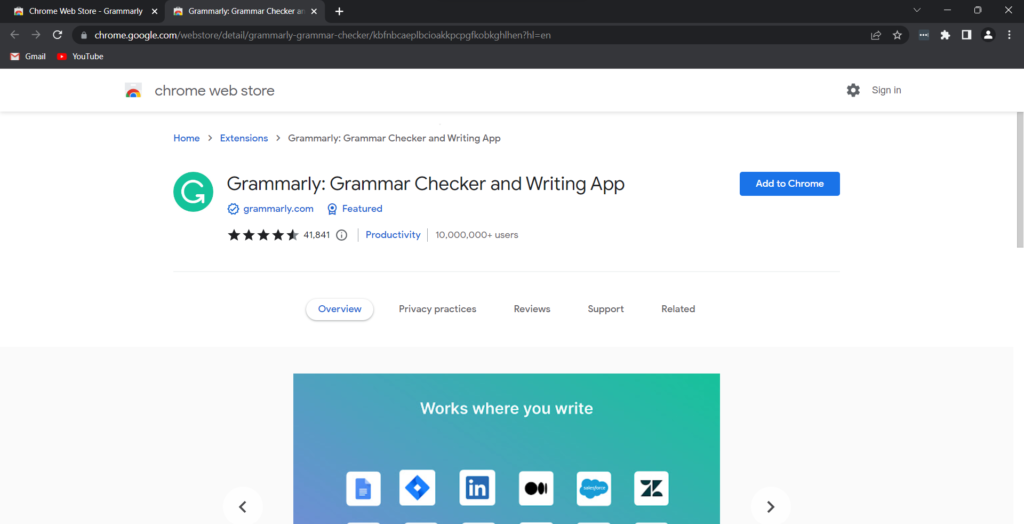The image size is (1024, 524).
Task: Click the rating info circle icon
Action: tap(342, 235)
